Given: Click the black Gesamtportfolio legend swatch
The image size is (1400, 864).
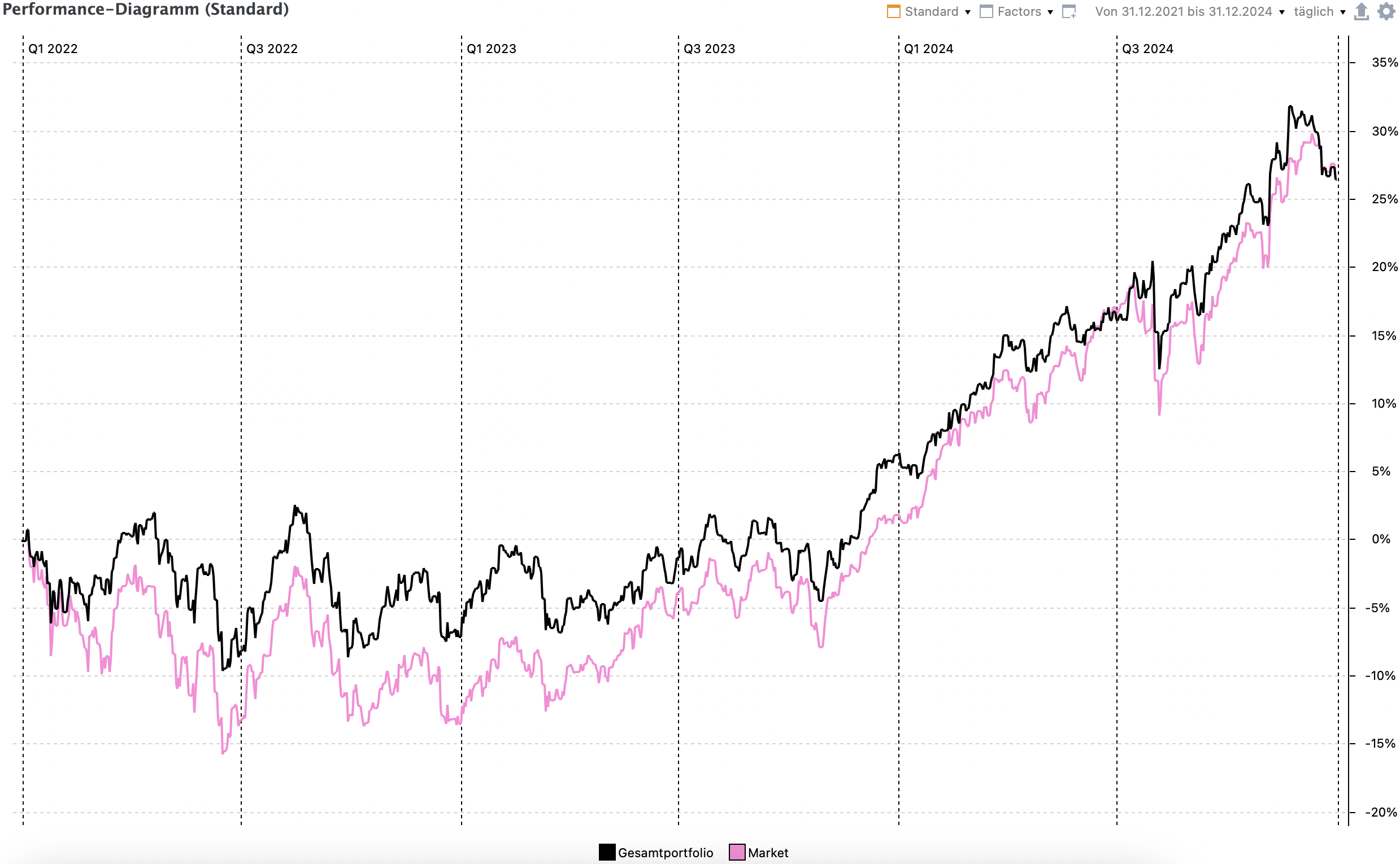Looking at the screenshot, I should (607, 852).
